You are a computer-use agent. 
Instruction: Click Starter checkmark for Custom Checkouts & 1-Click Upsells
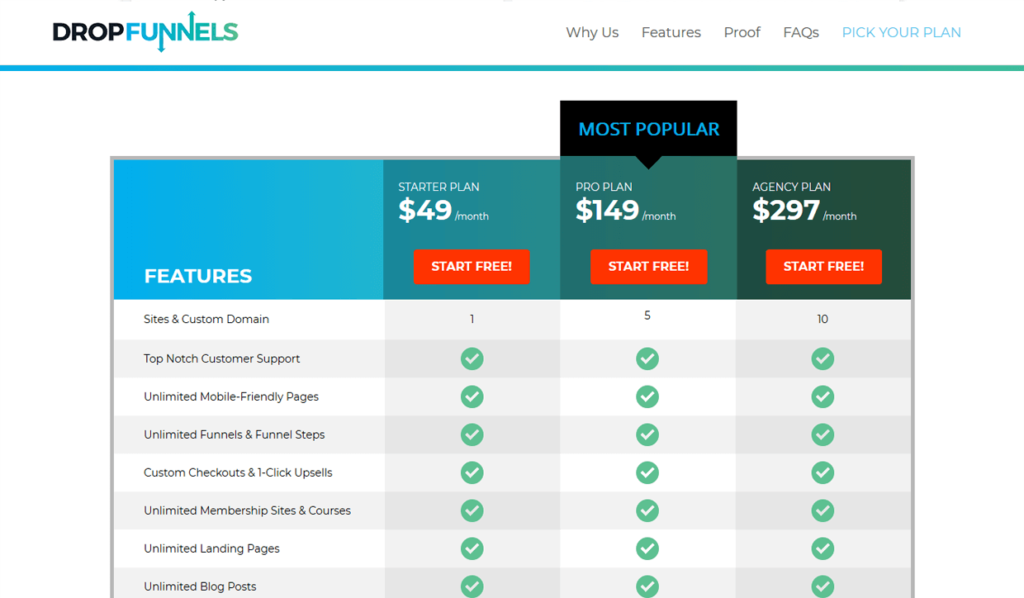(472, 472)
